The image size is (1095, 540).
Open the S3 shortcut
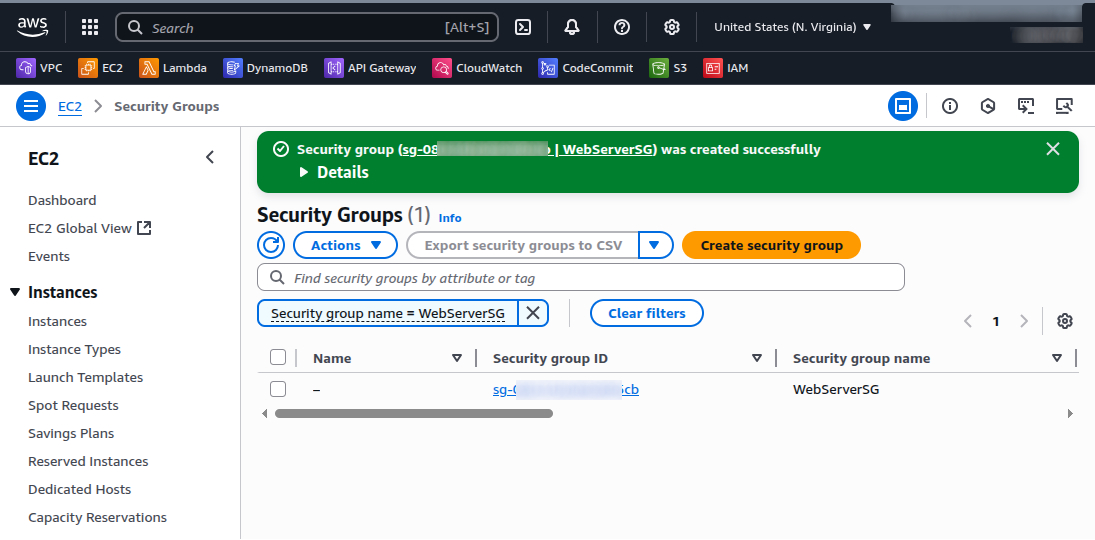pos(669,68)
